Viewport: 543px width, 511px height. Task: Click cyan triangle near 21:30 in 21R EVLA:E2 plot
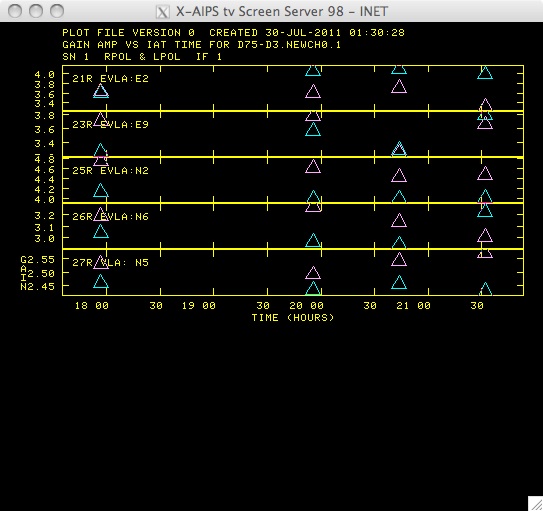point(484,73)
